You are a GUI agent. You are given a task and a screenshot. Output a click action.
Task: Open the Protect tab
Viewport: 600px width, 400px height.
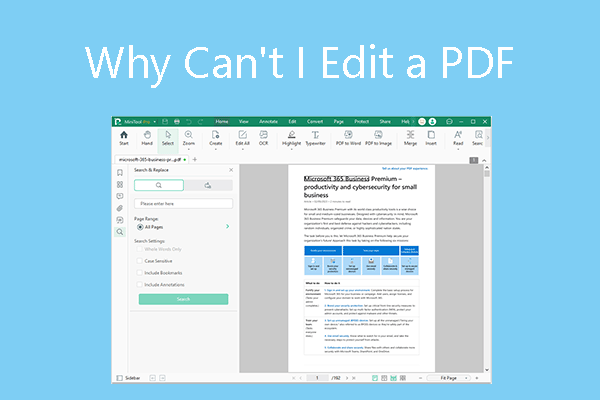tap(362, 121)
